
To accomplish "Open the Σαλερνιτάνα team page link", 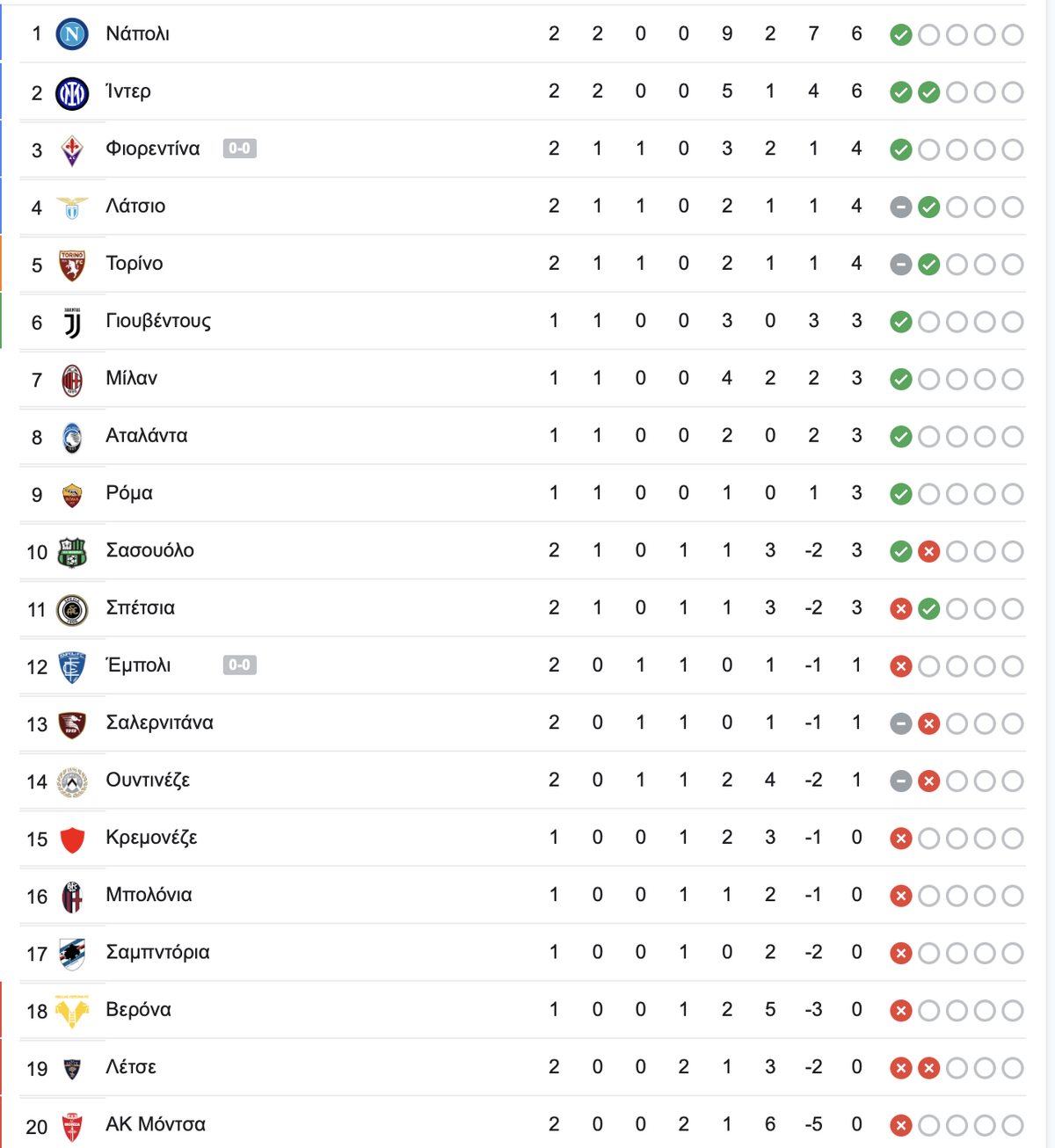I will tap(159, 723).
